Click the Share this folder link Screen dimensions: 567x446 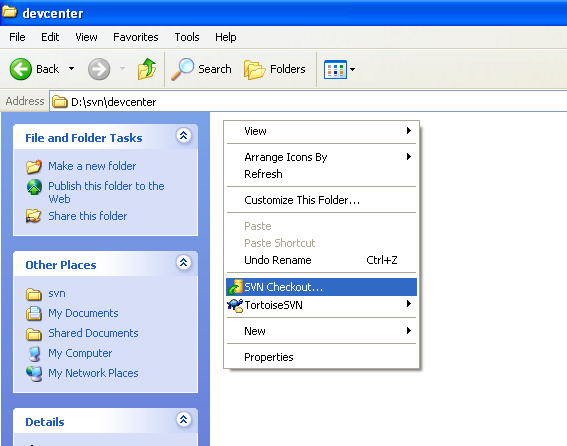pos(88,216)
